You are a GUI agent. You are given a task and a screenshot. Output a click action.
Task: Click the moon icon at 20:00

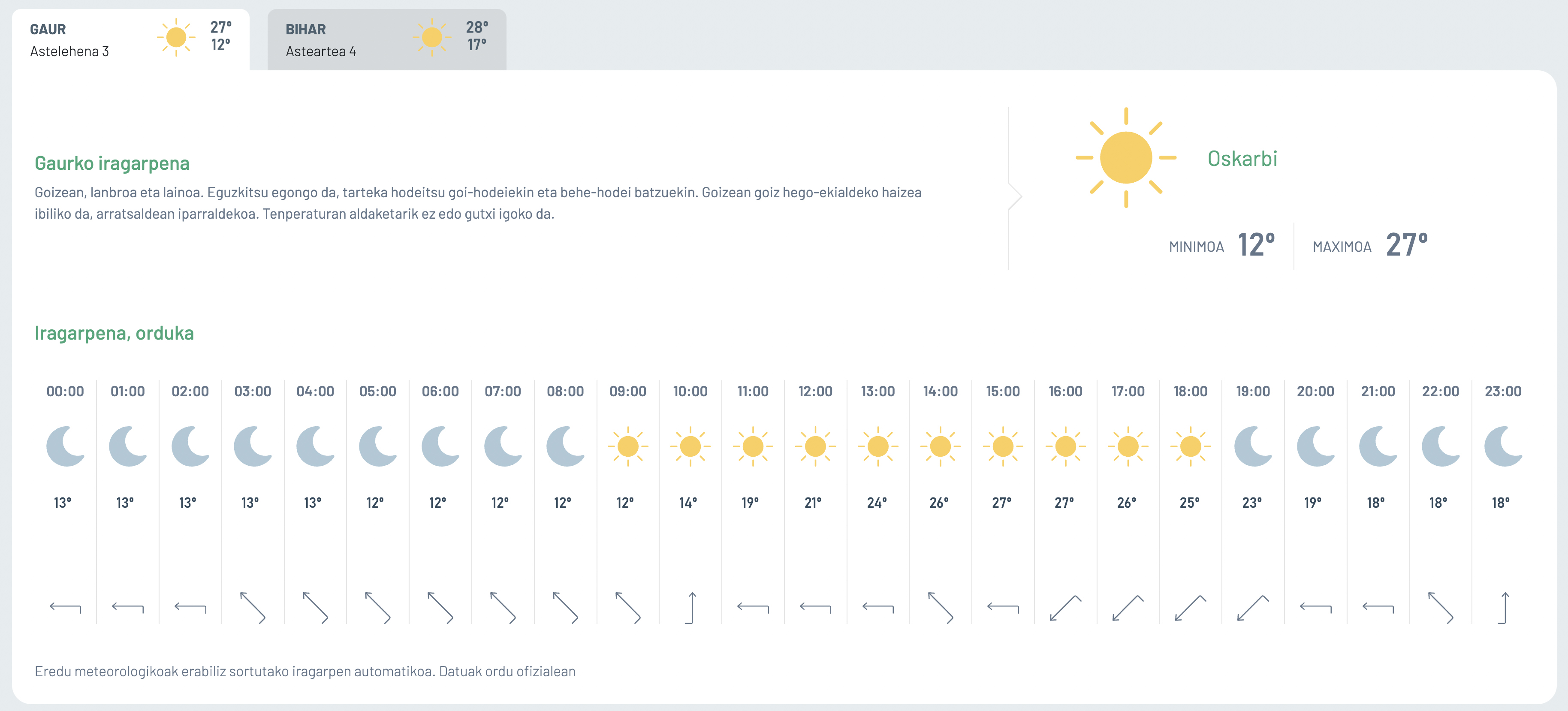(x=1315, y=446)
